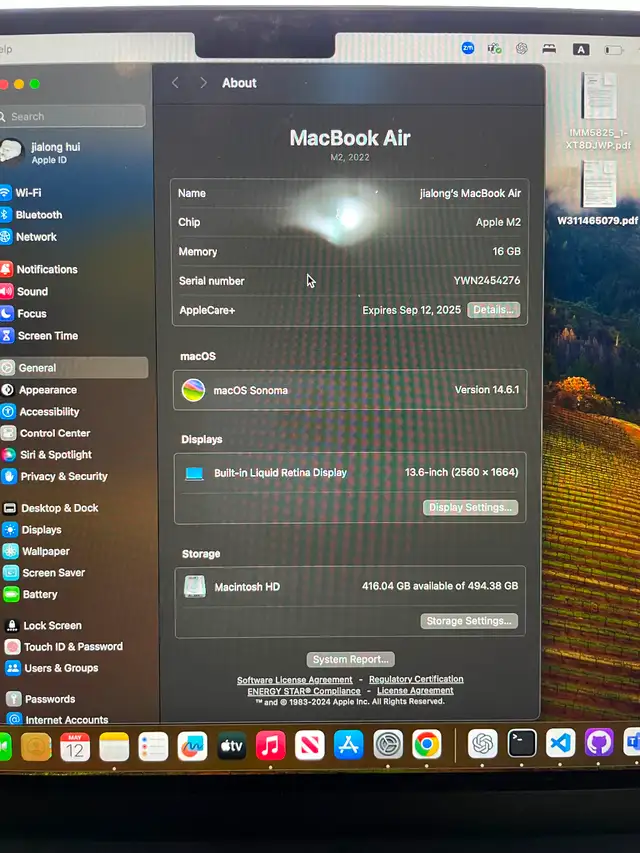Open jialong hui Apple ID profile

[x=41, y=152]
